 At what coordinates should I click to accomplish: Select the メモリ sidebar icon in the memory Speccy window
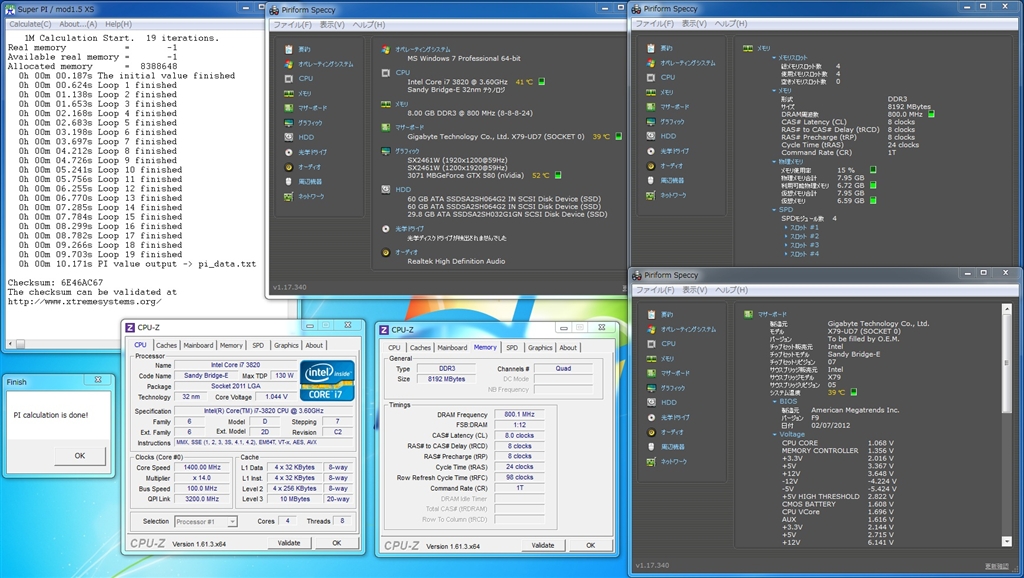click(652, 92)
